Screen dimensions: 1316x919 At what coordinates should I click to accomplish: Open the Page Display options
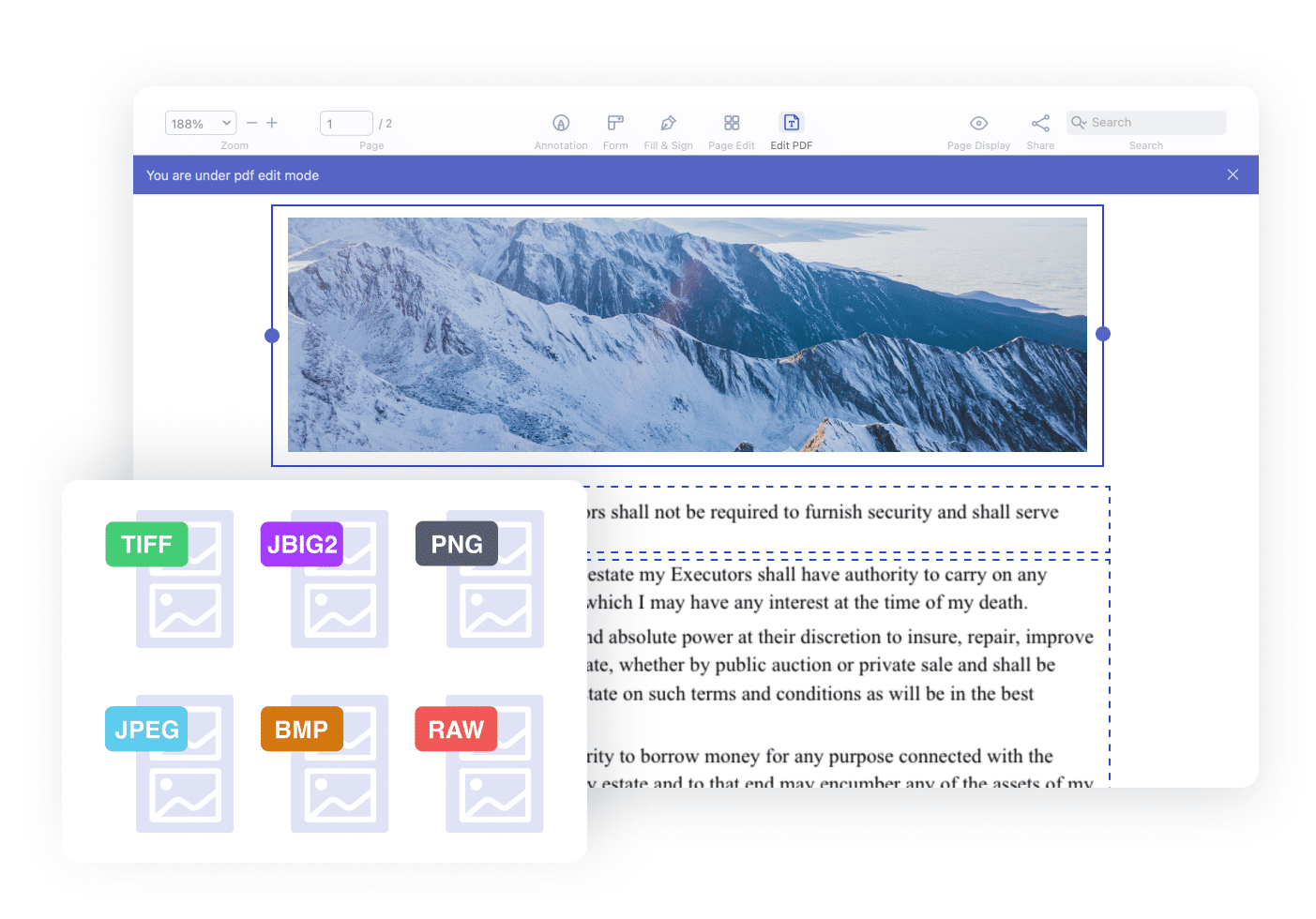978,123
